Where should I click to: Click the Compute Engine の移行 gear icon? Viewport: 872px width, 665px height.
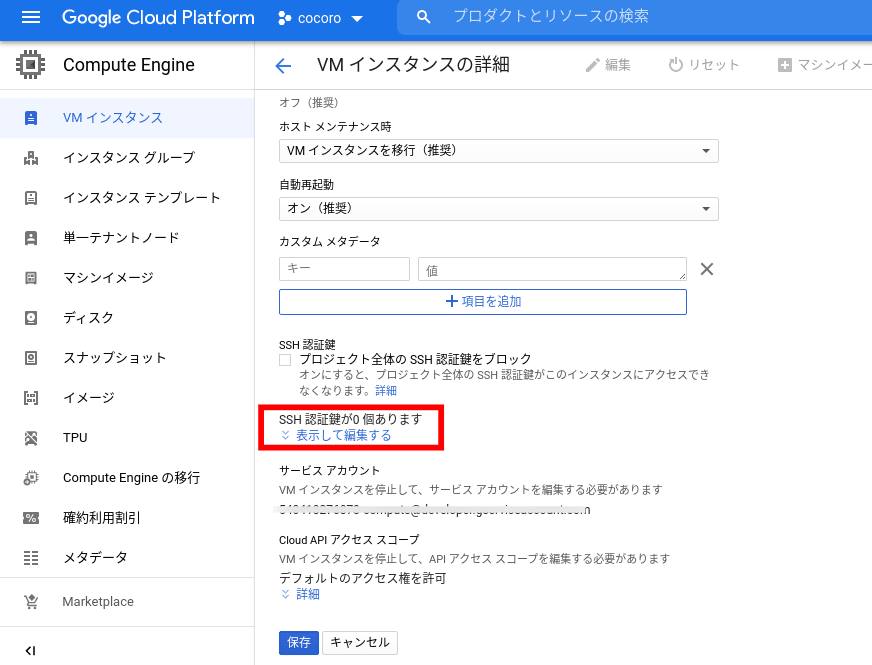click(31, 478)
